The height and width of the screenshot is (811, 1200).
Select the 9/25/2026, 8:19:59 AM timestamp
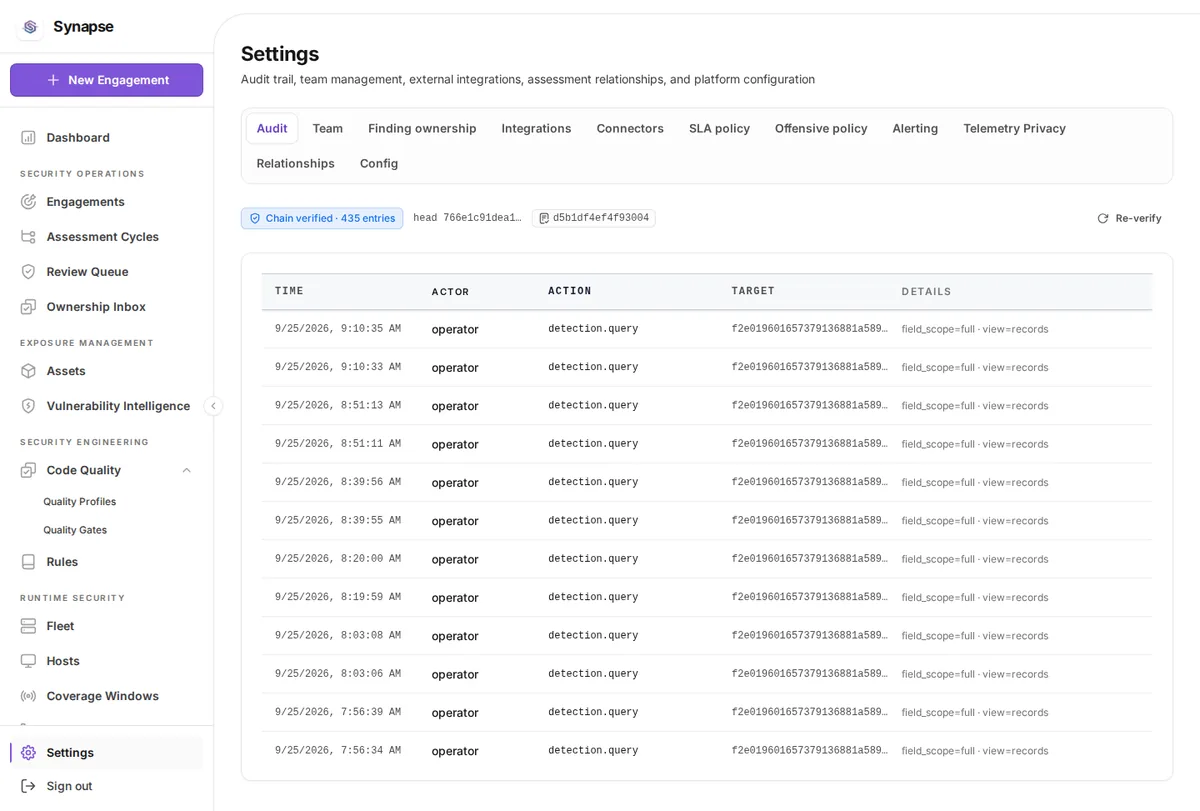pos(338,597)
